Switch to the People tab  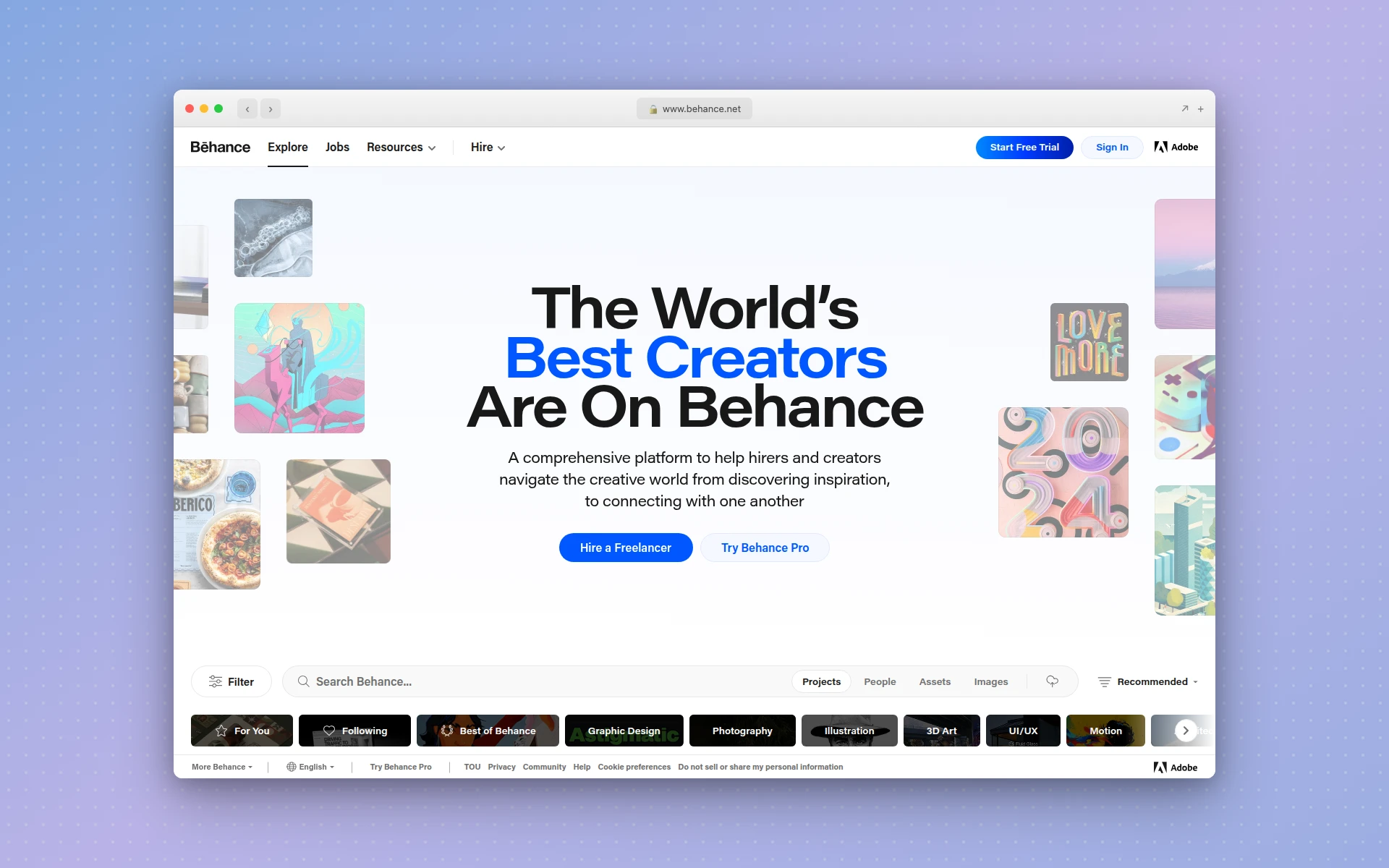click(880, 681)
